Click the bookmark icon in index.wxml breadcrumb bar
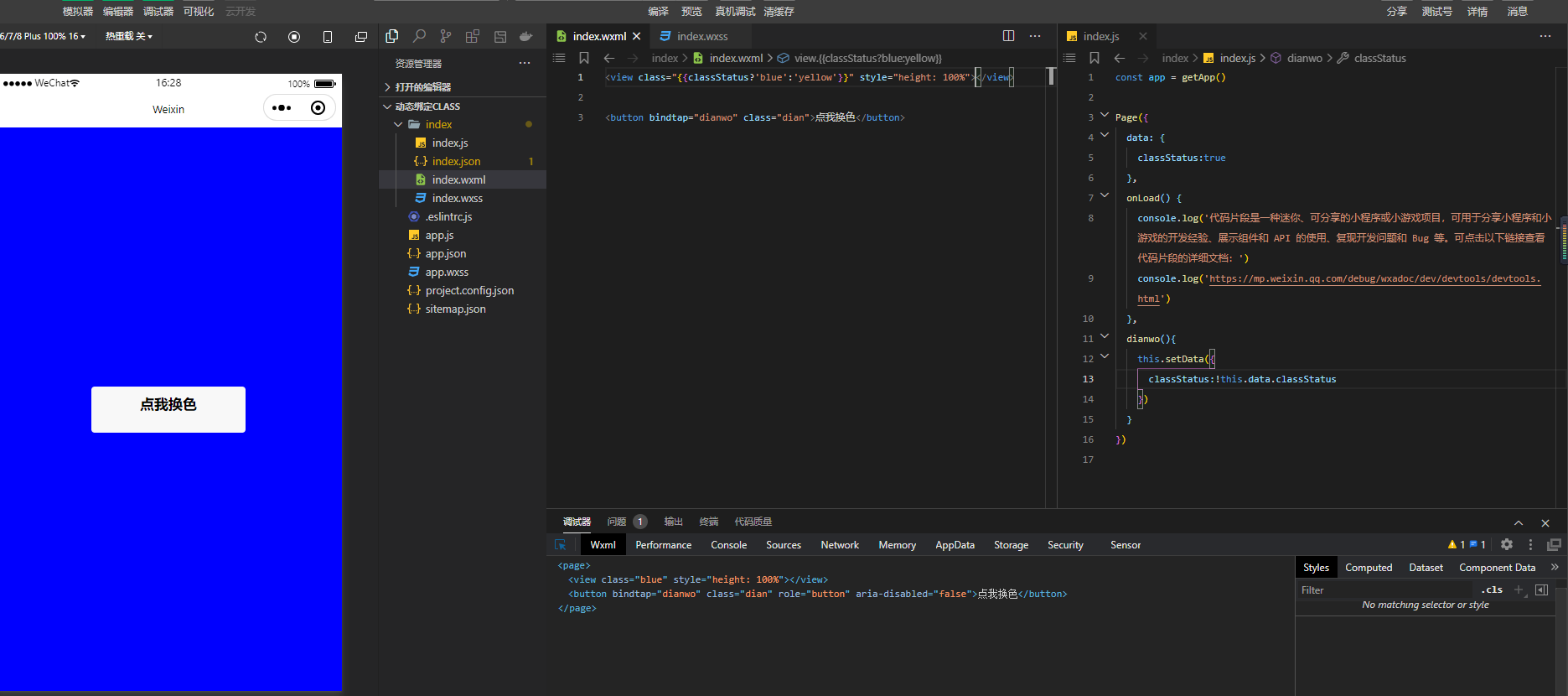Screen dimensions: 1568x696 point(584,58)
